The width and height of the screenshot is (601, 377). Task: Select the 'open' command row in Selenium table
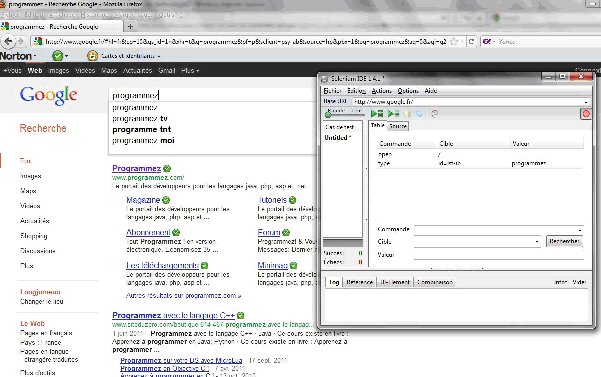479,154
